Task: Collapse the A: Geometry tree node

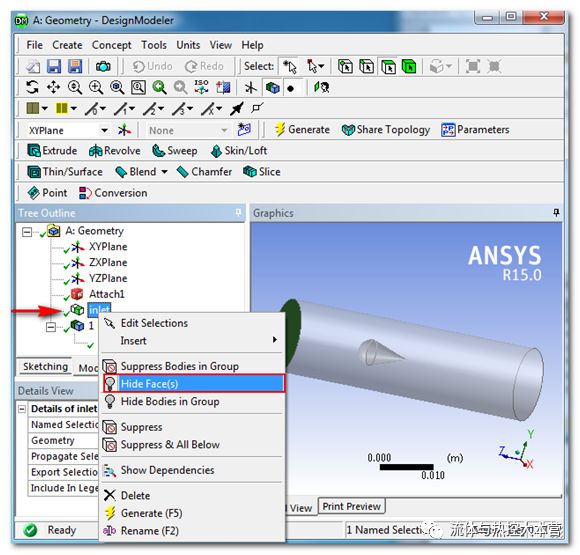Action: (27, 232)
